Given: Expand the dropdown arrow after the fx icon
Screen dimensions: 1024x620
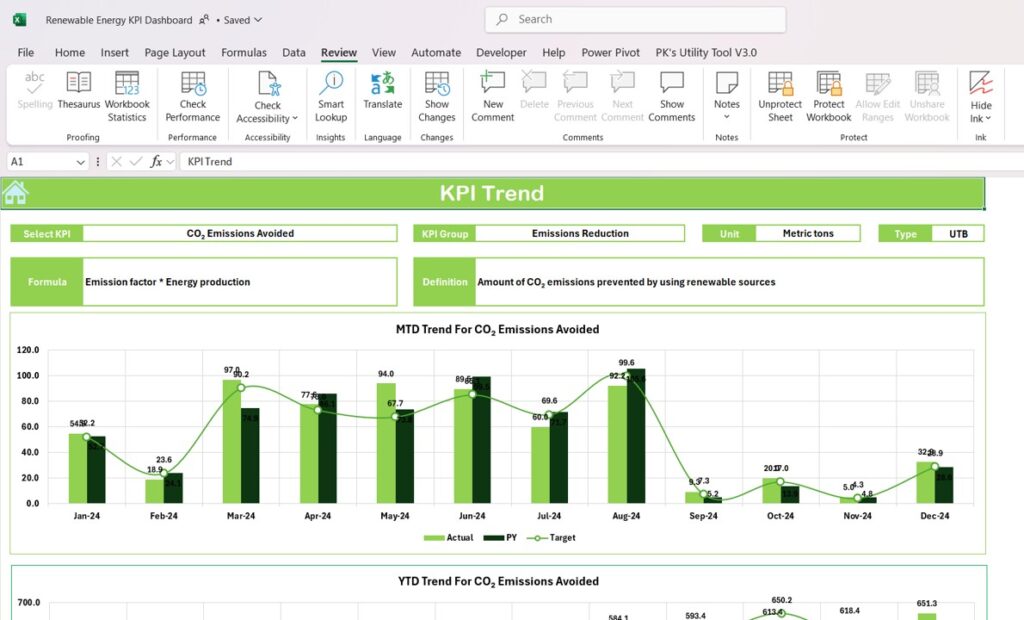Looking at the screenshot, I should [170, 161].
